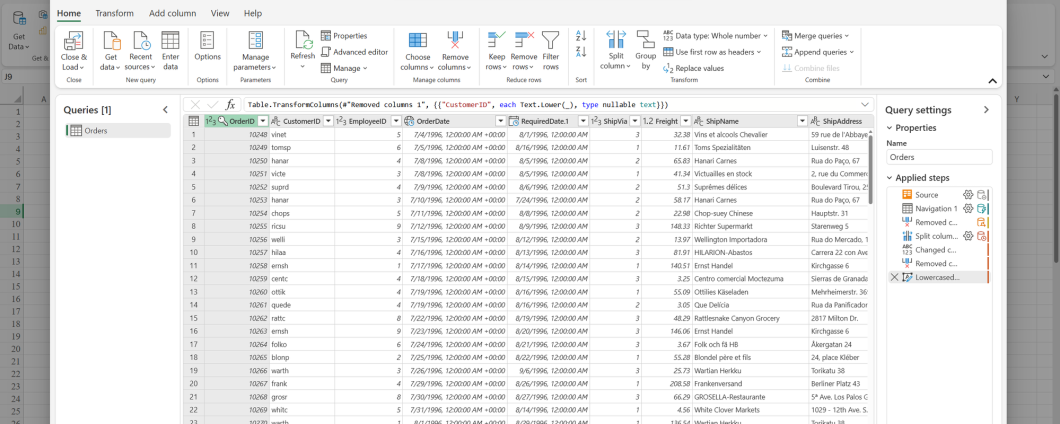
Task: Click the Filter rows icon
Action: click(x=551, y=39)
